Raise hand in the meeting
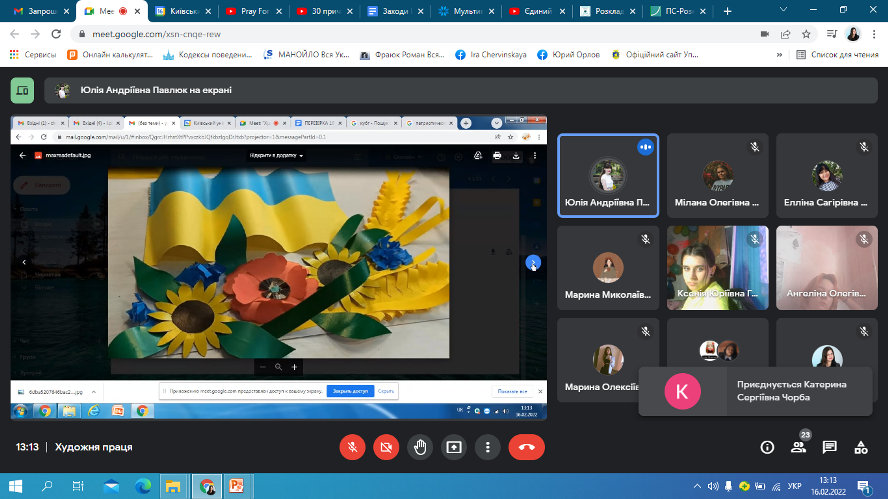The image size is (888, 499). (x=420, y=447)
